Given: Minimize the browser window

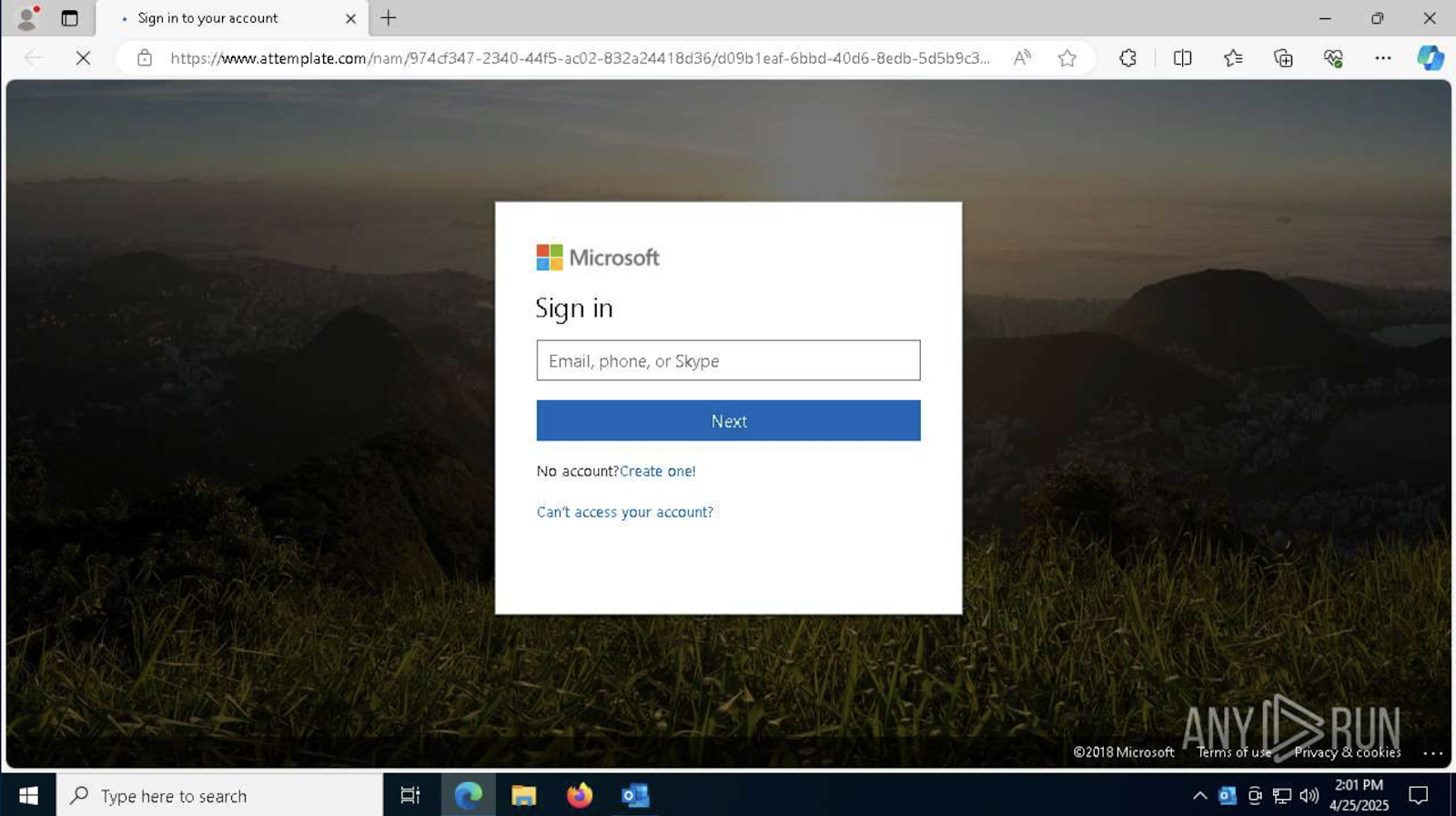Looking at the screenshot, I should pyautogui.click(x=1325, y=18).
